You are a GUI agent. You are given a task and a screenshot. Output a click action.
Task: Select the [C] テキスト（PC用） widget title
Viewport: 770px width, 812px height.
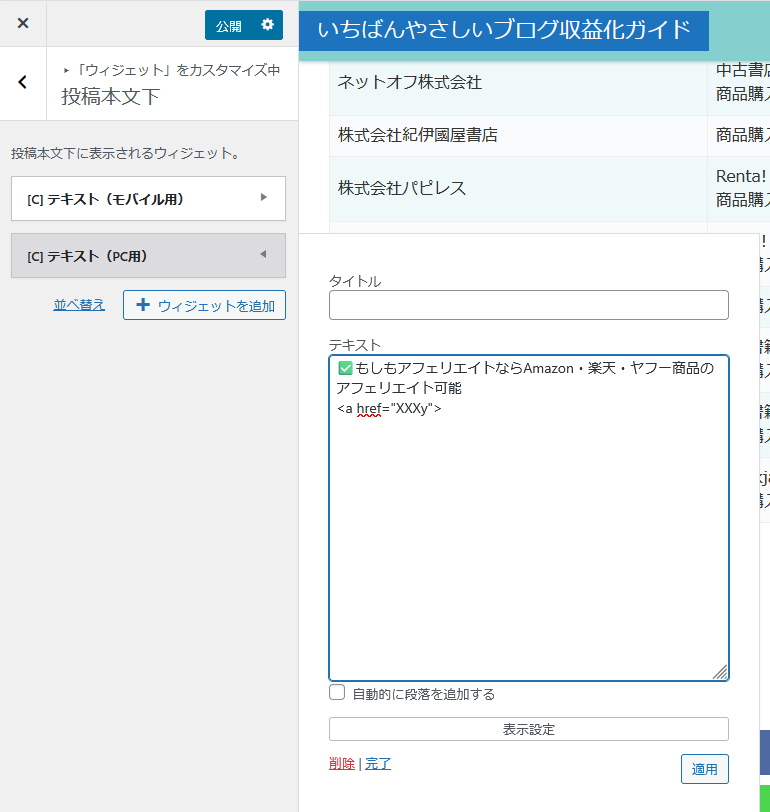coord(87,256)
